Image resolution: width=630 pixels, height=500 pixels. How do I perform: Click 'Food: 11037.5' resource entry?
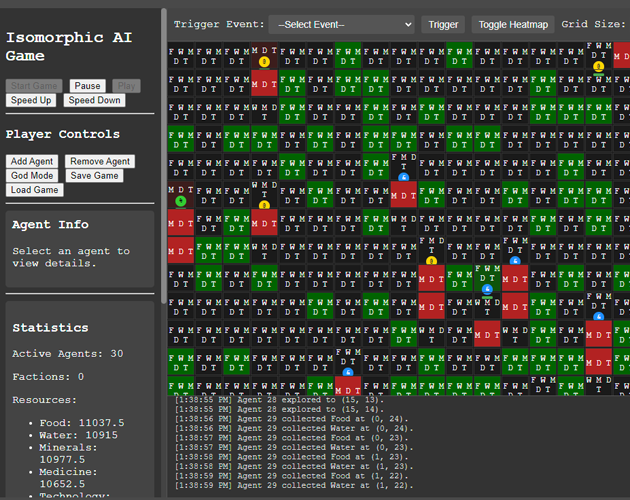[82, 423]
